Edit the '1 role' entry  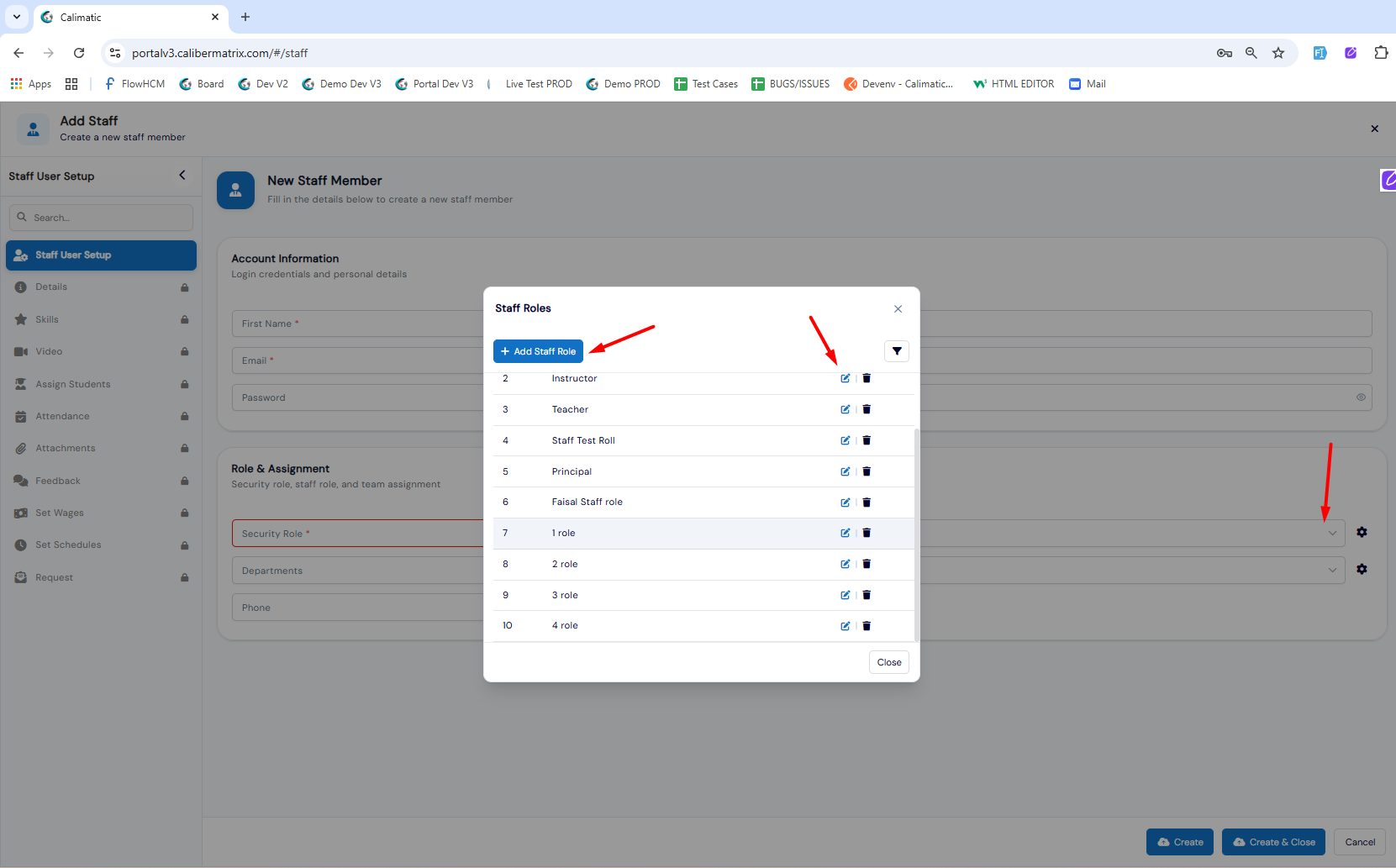[x=845, y=533]
